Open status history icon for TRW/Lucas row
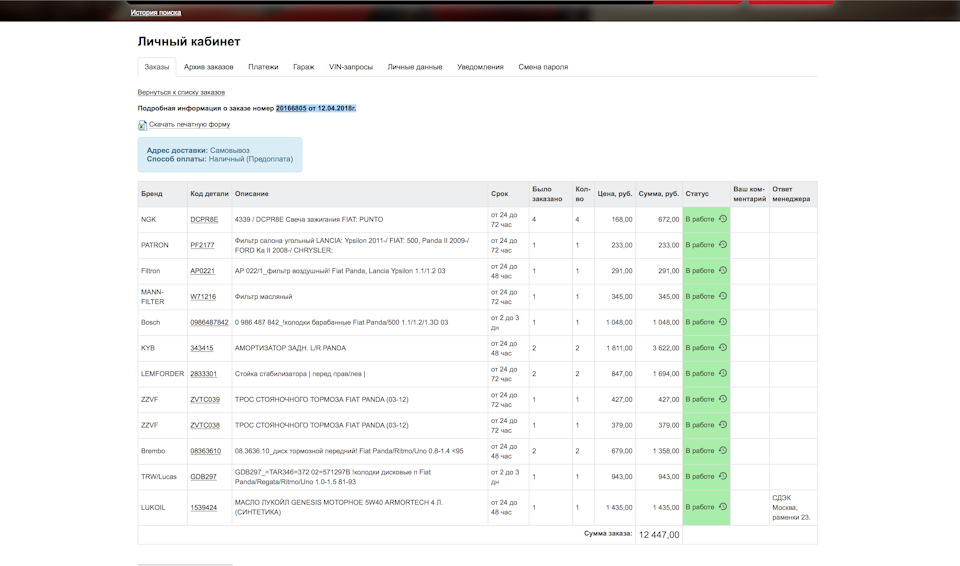This screenshot has height=566, width=960. pyautogui.click(x=722, y=476)
